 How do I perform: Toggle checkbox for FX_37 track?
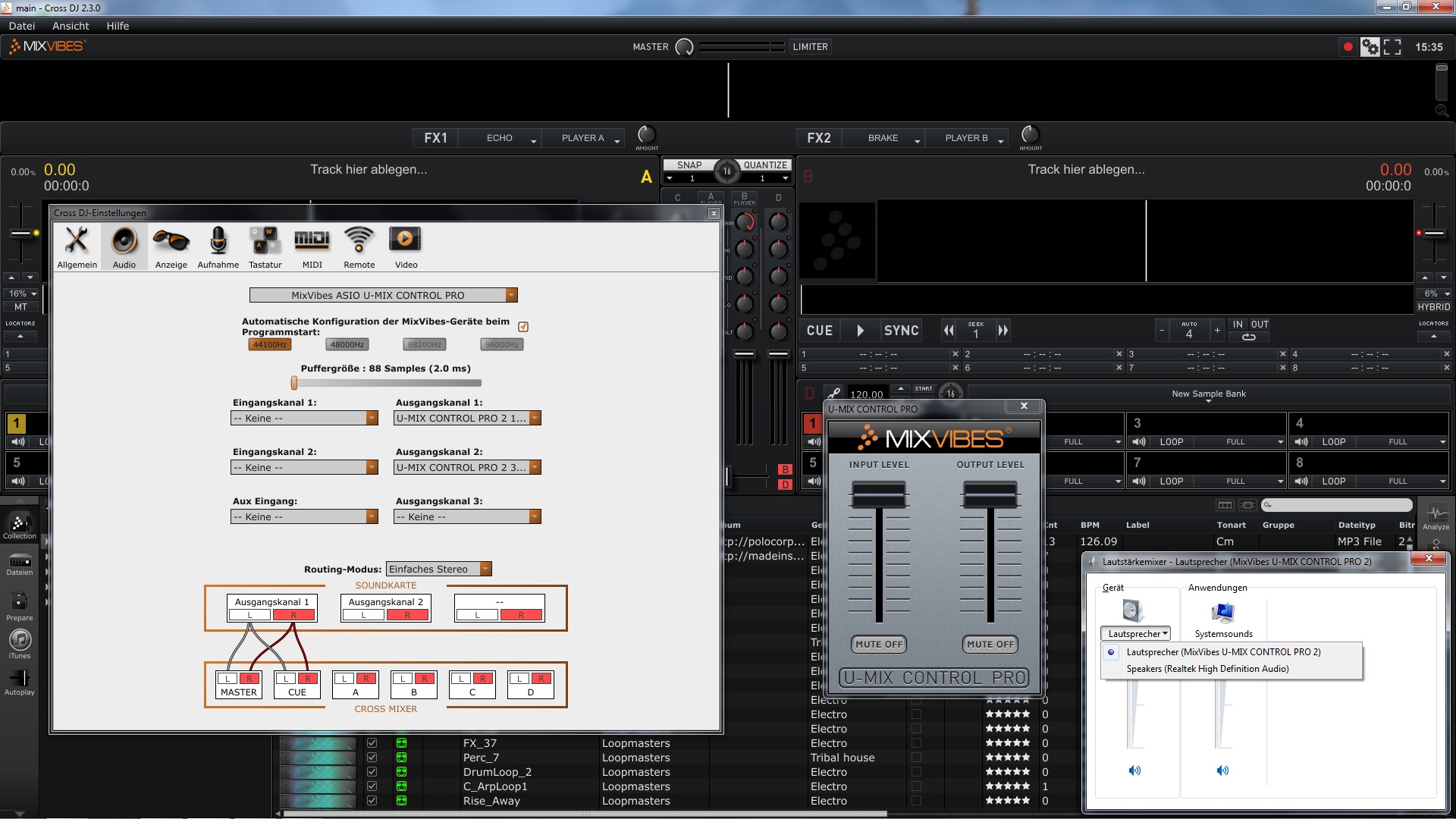coord(372,743)
